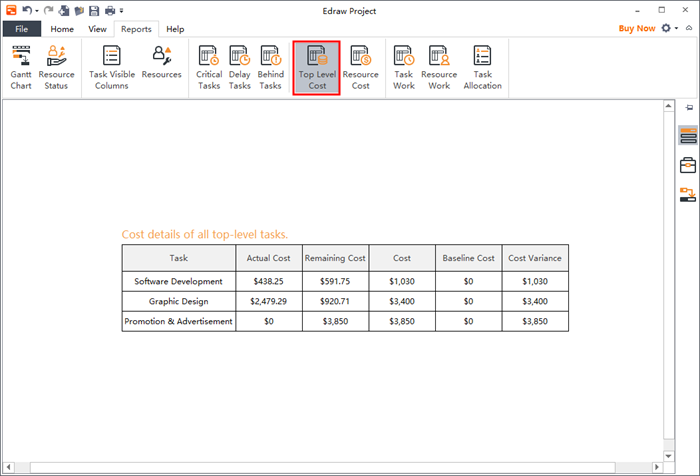
Task: Open the settings gear icon
Action: coord(666,28)
